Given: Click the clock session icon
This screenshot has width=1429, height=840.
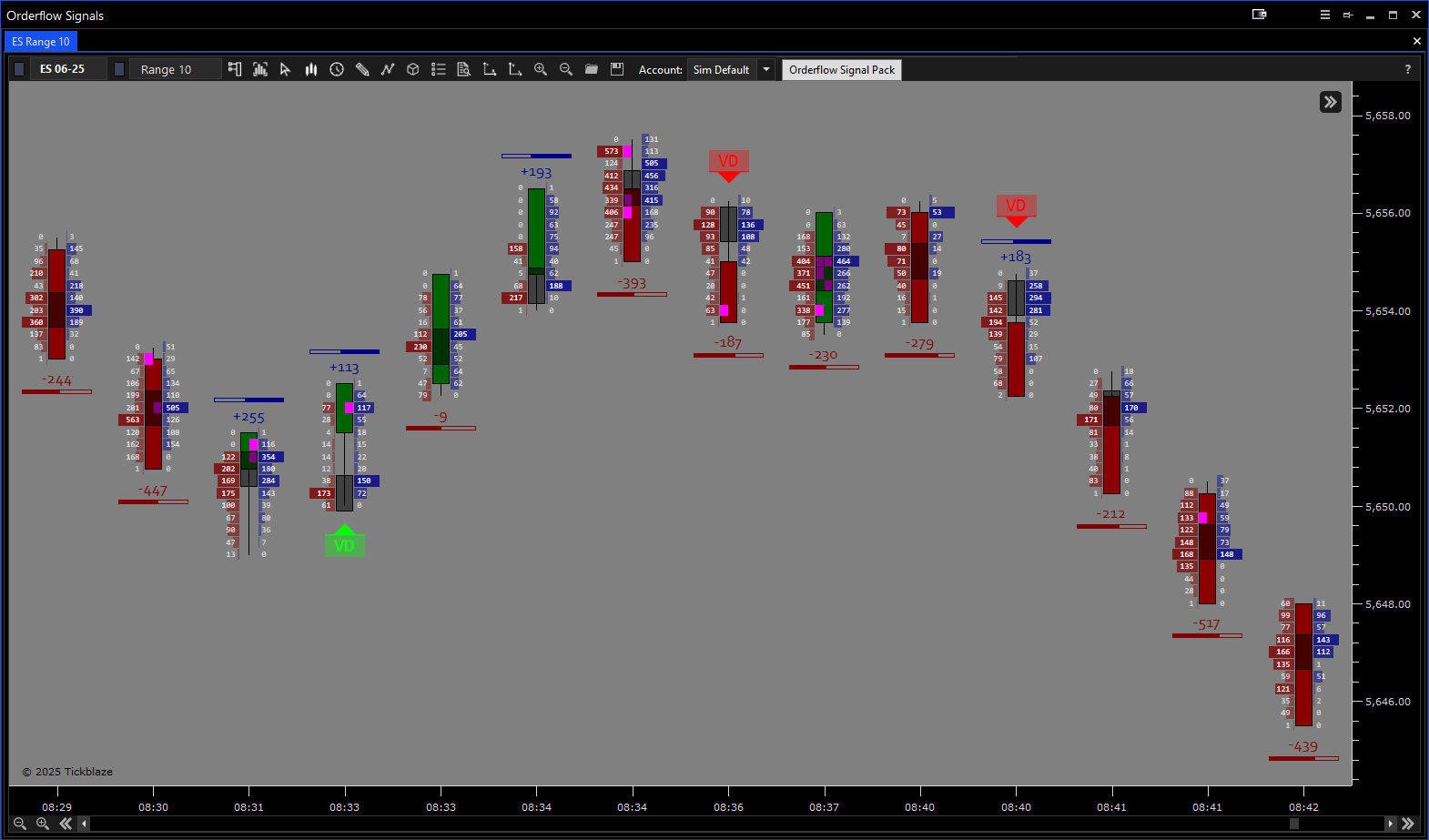Looking at the screenshot, I should 337,69.
